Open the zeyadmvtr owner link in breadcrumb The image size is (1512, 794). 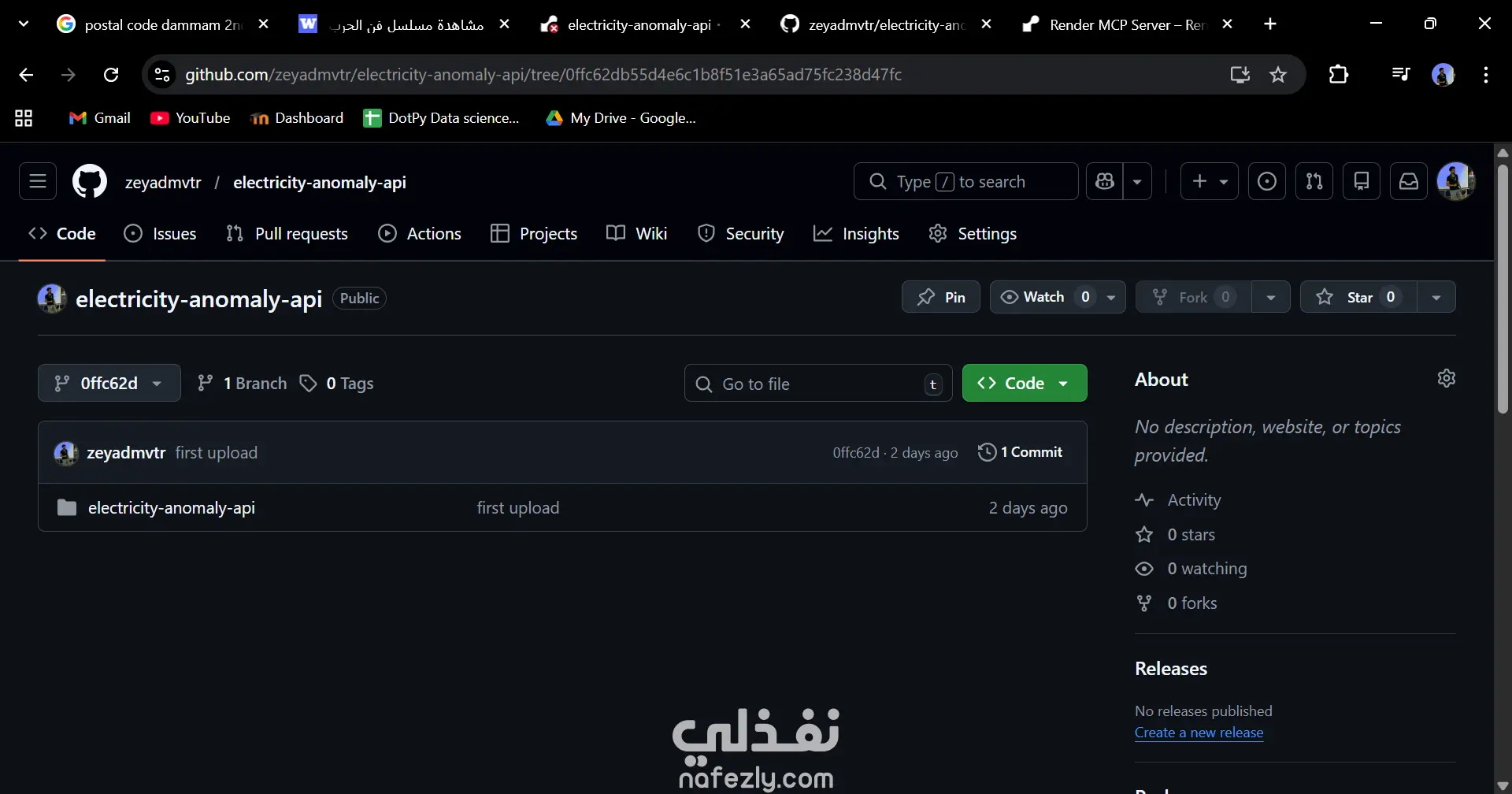point(163,182)
